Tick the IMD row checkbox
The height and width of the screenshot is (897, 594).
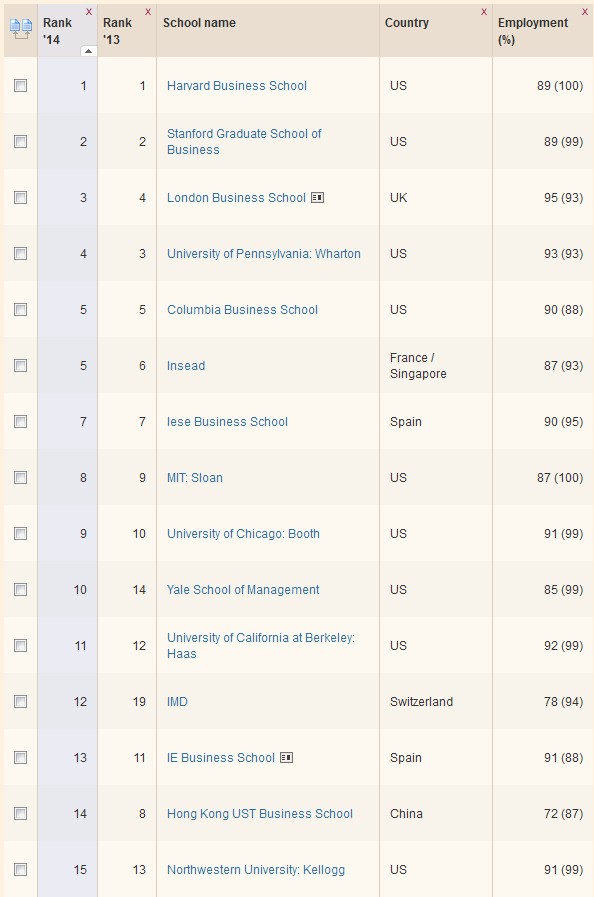point(18,702)
